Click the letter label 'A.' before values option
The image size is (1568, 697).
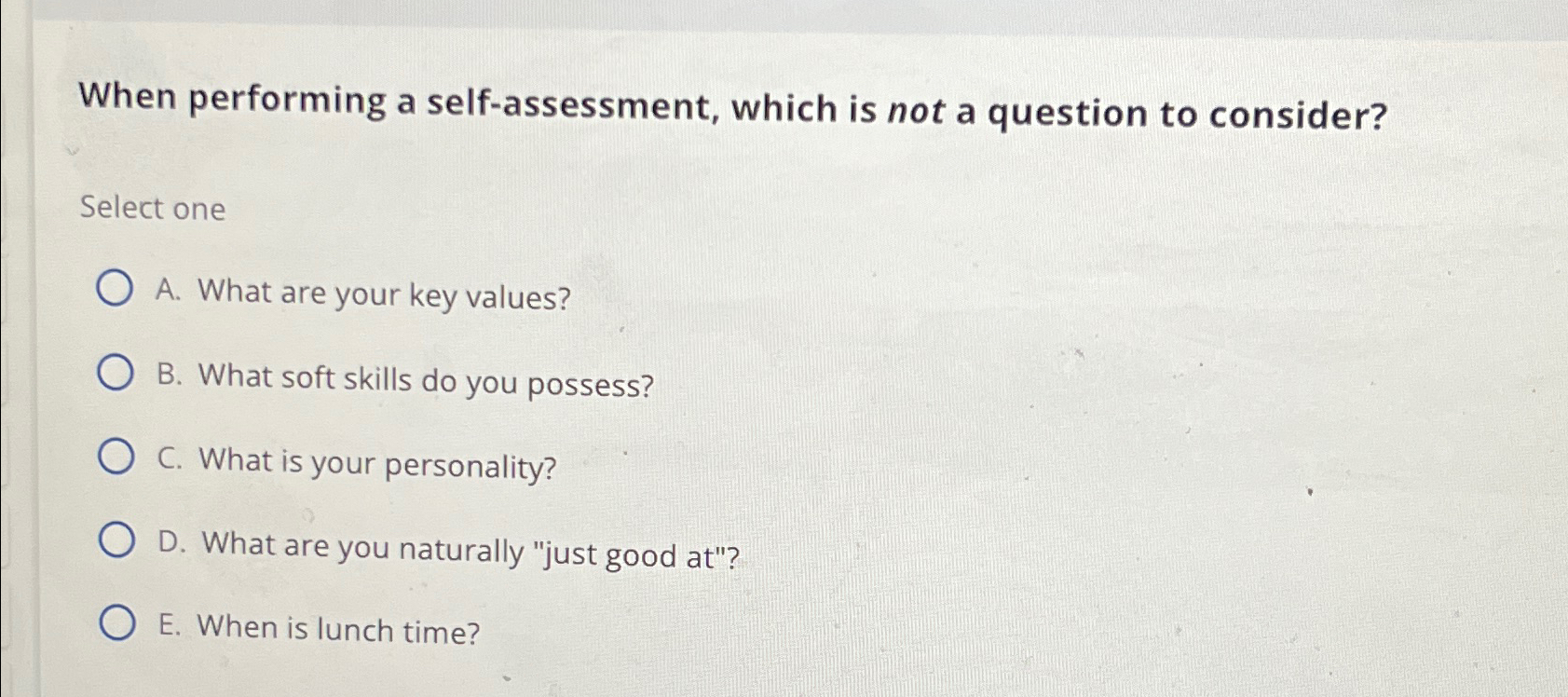(x=168, y=292)
